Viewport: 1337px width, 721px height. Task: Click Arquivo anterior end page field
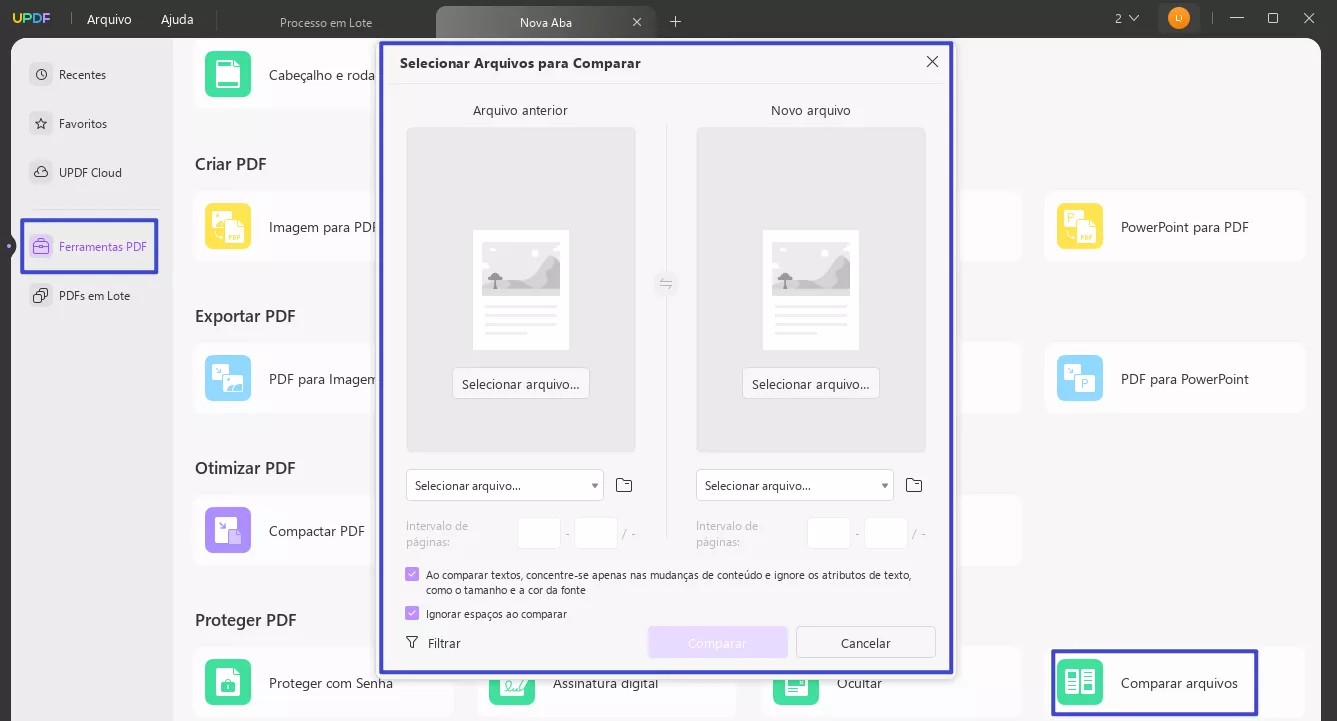coord(596,533)
